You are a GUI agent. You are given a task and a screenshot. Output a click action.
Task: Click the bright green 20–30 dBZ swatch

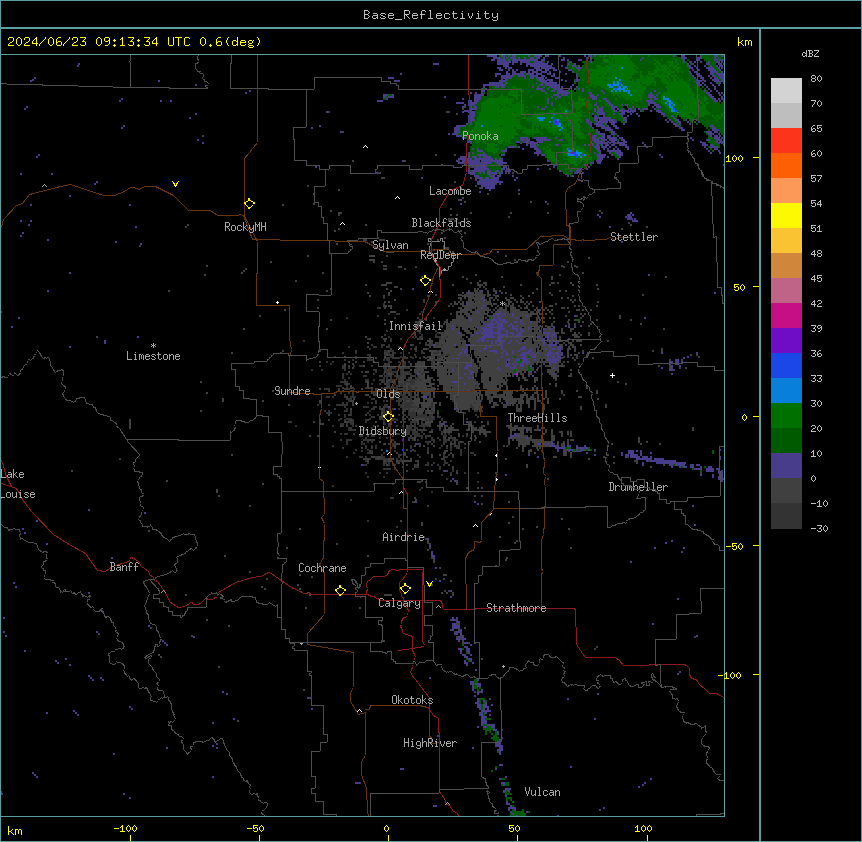786,416
